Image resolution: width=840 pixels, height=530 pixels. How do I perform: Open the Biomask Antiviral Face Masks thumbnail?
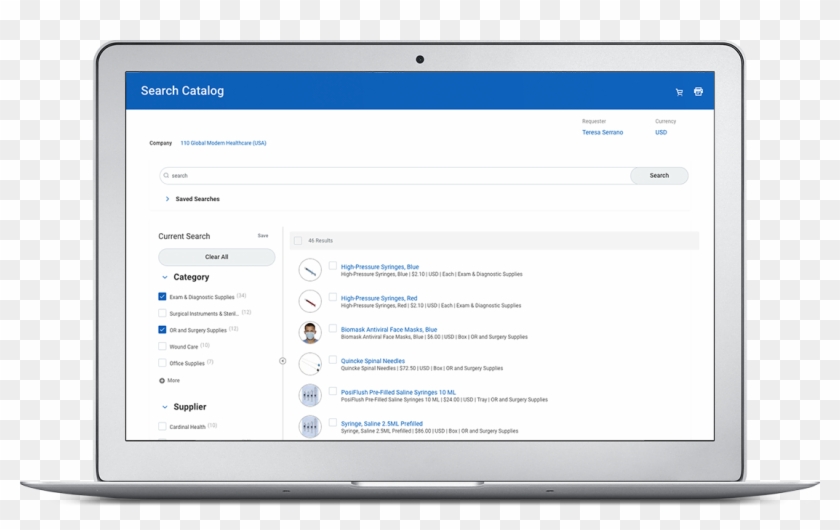tap(310, 332)
